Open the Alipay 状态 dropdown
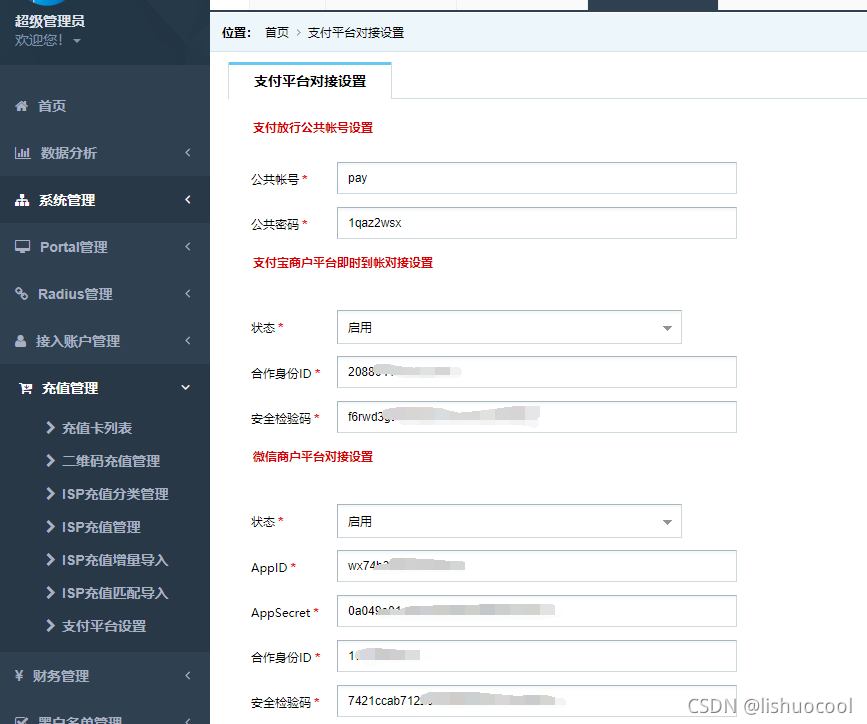Viewport: 867px width, 724px height. pyautogui.click(x=509, y=327)
